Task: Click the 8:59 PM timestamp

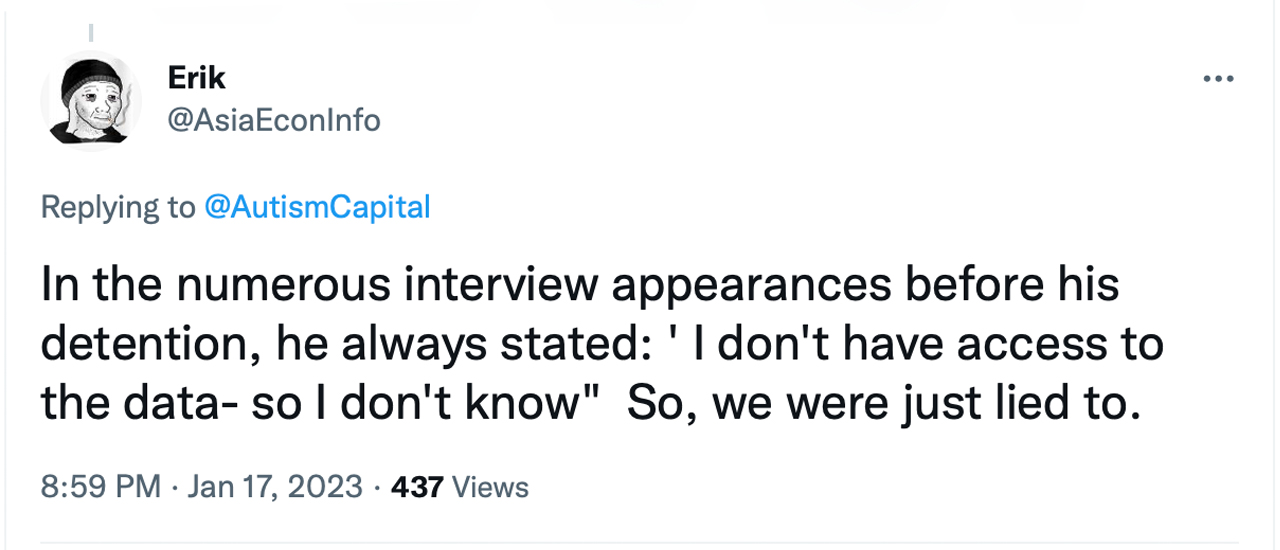Action: 100,487
